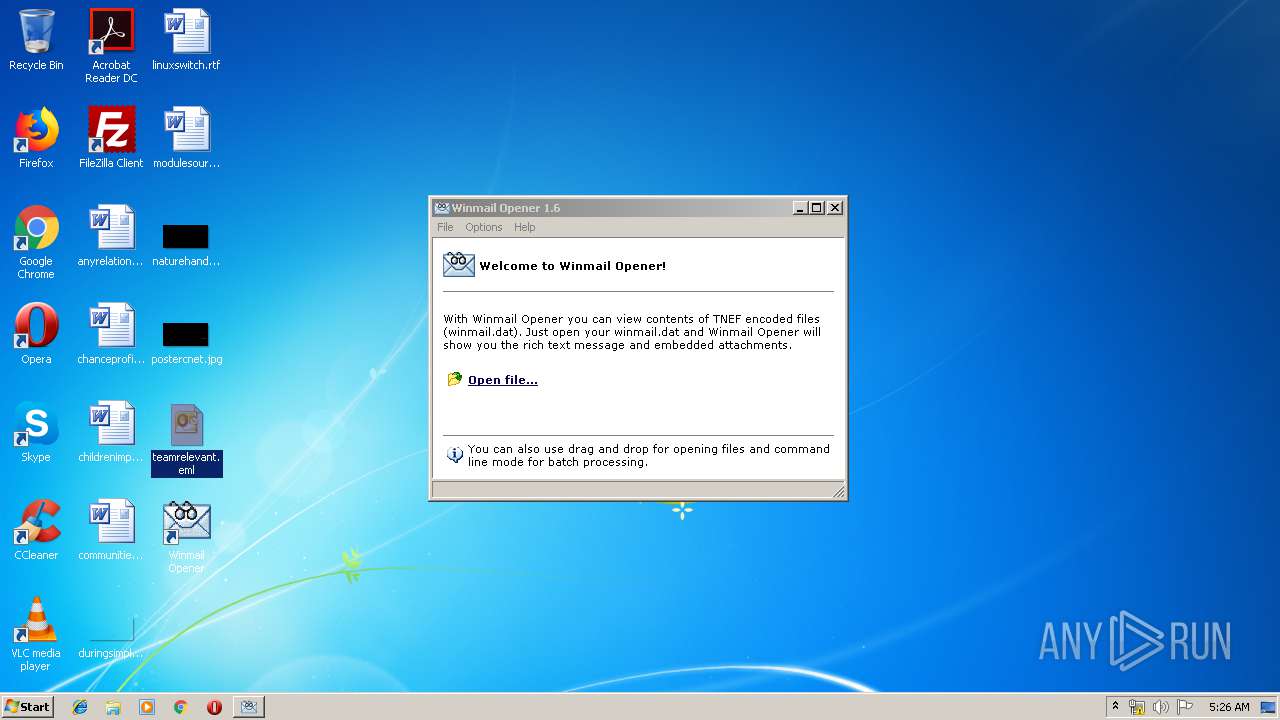Launch Skype desktop shortcut
This screenshot has width=1280, height=720.
pos(36,432)
